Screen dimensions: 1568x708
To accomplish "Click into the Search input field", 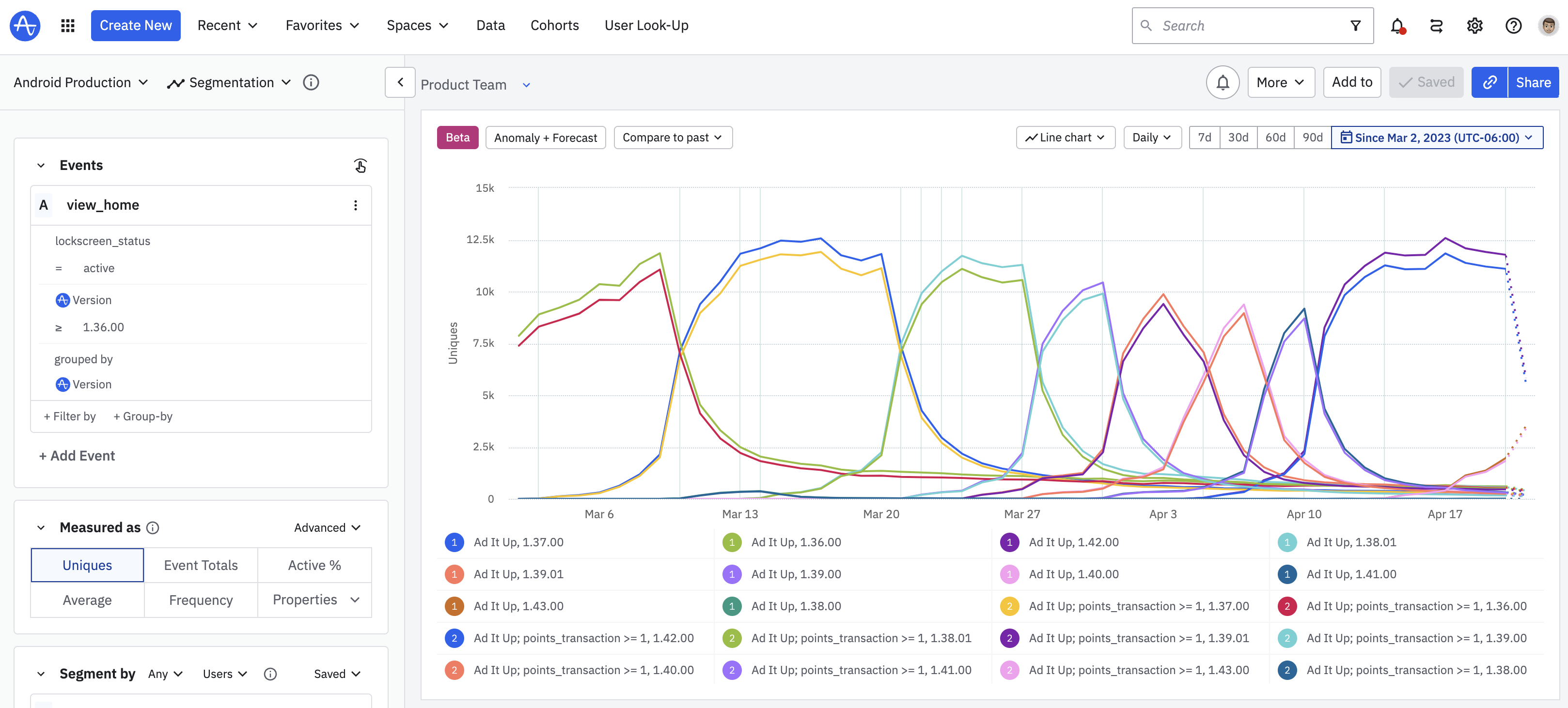I will coord(1242,26).
